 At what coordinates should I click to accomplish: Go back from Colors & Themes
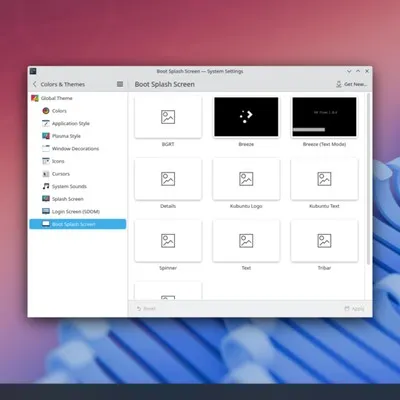tap(35, 84)
